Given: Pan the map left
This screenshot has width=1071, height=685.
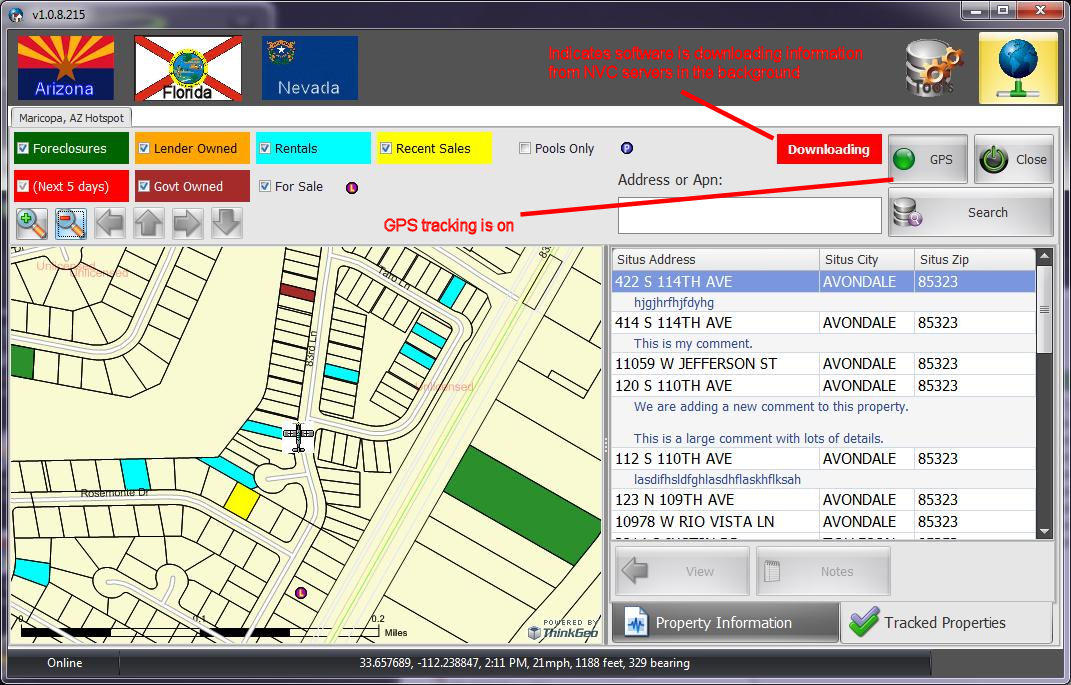Looking at the screenshot, I should coord(110,223).
